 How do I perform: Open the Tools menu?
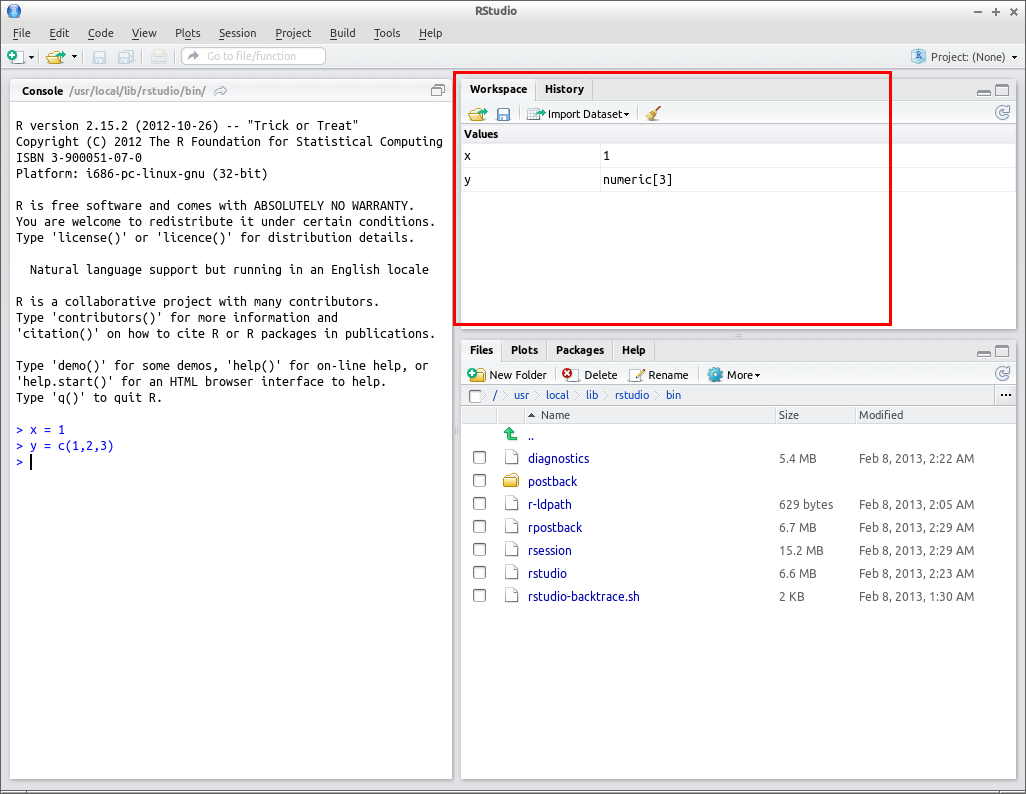(387, 33)
